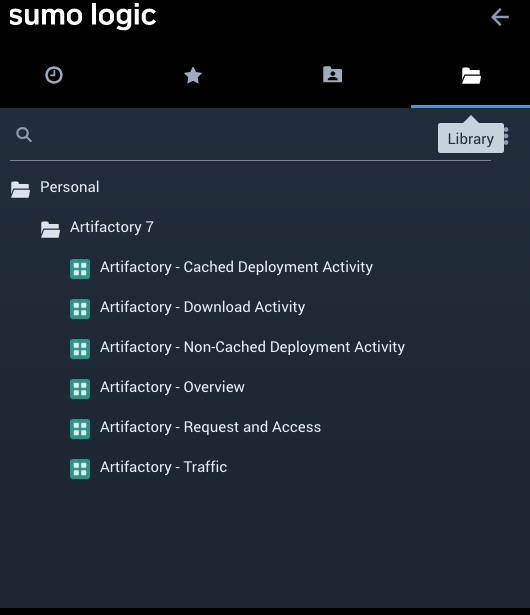This screenshot has width=530, height=615.
Task: Select the Library folder tab icon
Action: point(471,75)
